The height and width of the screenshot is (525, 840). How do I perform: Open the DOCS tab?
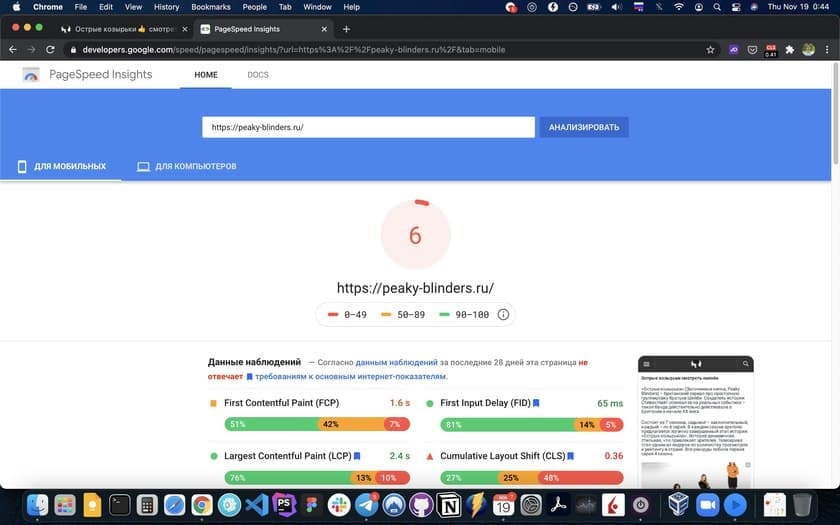[258, 75]
